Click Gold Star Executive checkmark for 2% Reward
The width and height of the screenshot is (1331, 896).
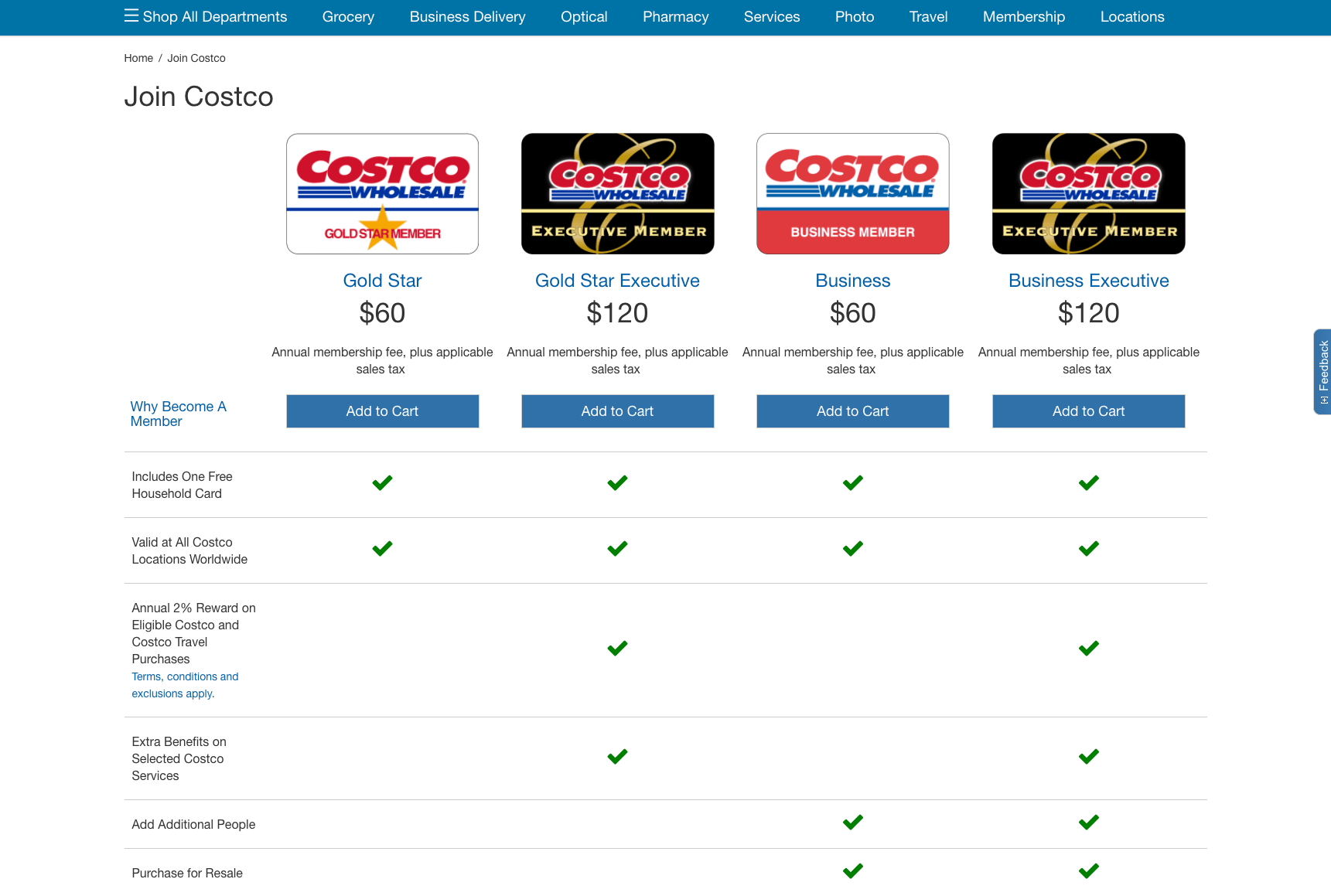[617, 649]
